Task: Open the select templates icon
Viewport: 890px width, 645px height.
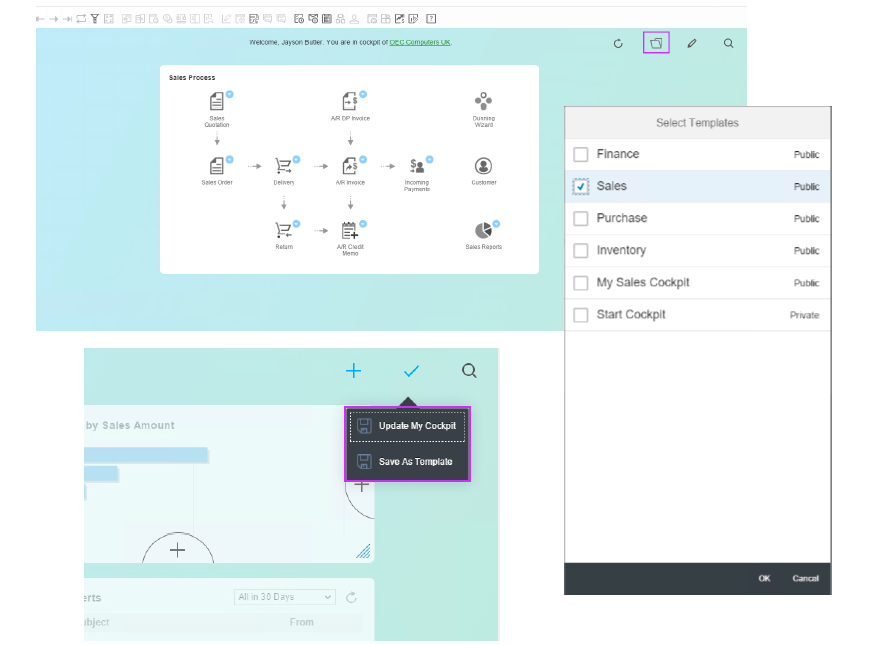Action: [x=656, y=43]
